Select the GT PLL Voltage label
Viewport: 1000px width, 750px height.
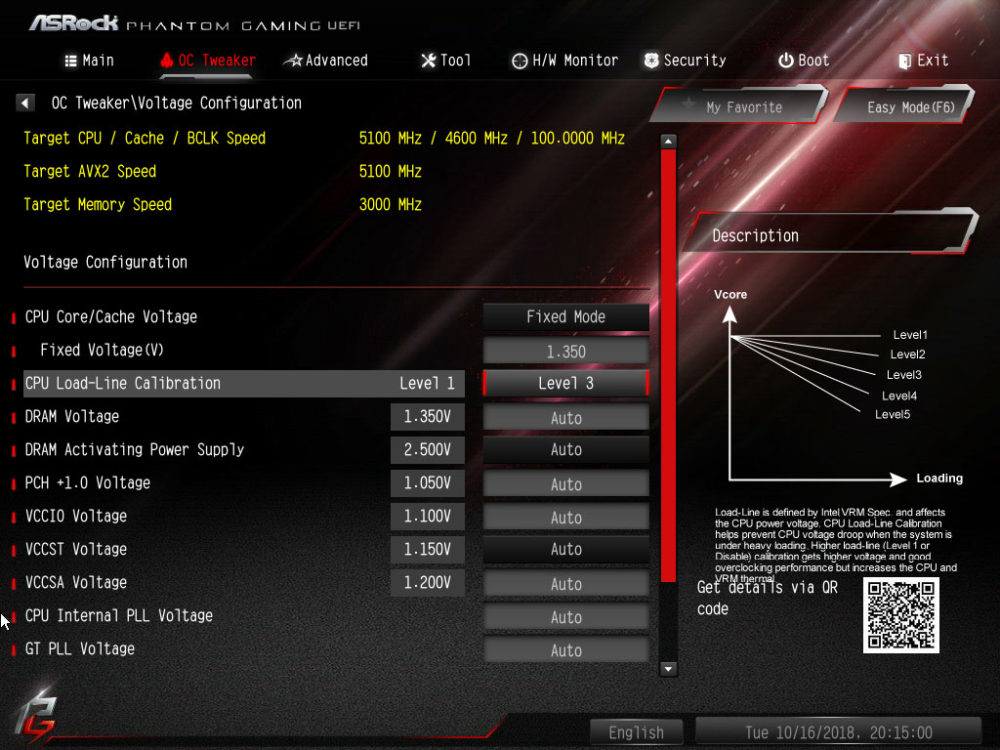[x=80, y=649]
